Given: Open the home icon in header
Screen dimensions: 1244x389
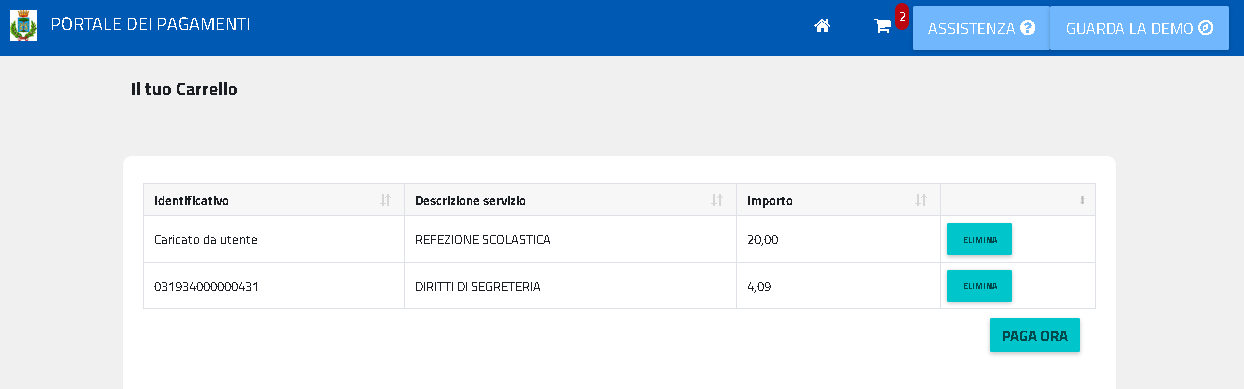Looking at the screenshot, I should click(822, 27).
